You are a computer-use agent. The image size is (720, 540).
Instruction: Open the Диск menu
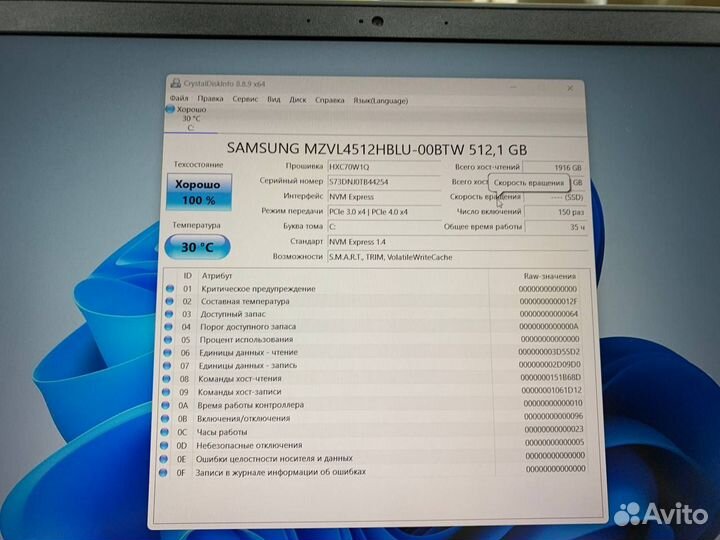pos(298,99)
